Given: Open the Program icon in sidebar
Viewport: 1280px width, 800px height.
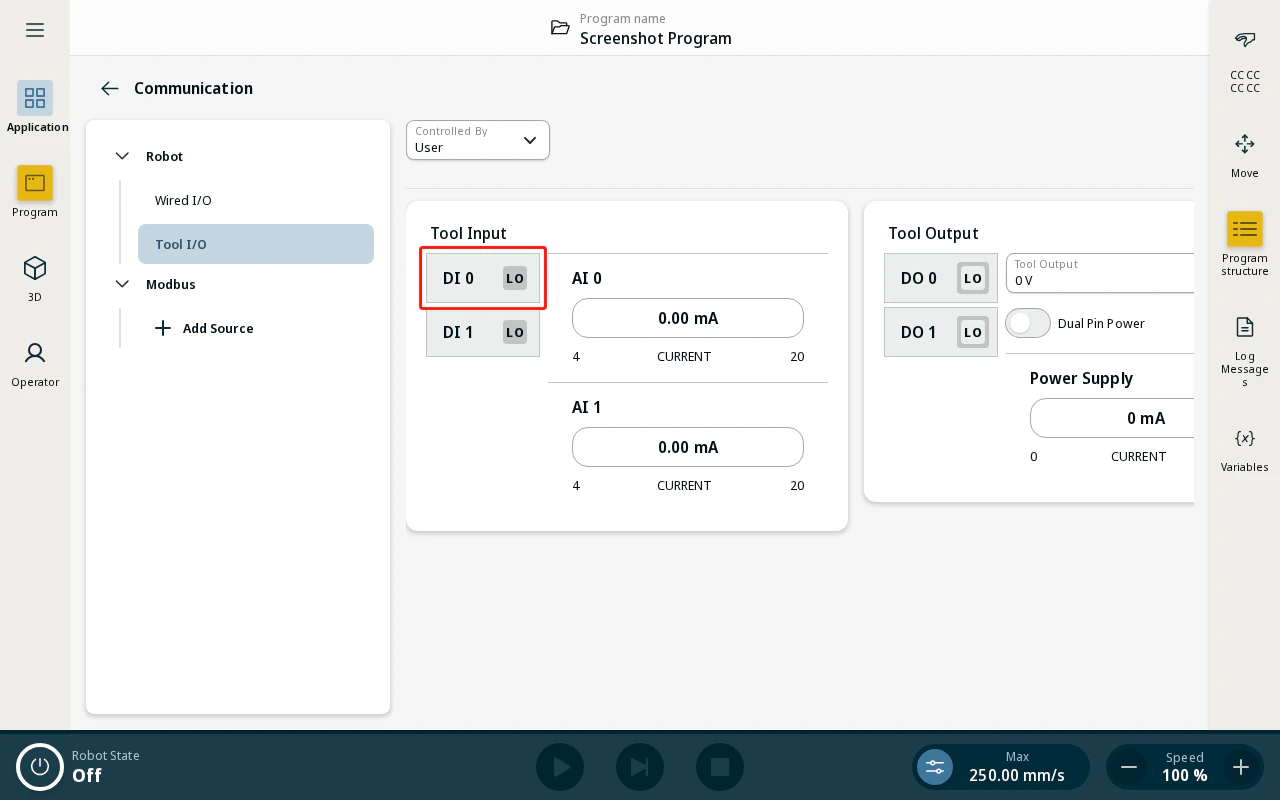Looking at the screenshot, I should [x=35, y=183].
